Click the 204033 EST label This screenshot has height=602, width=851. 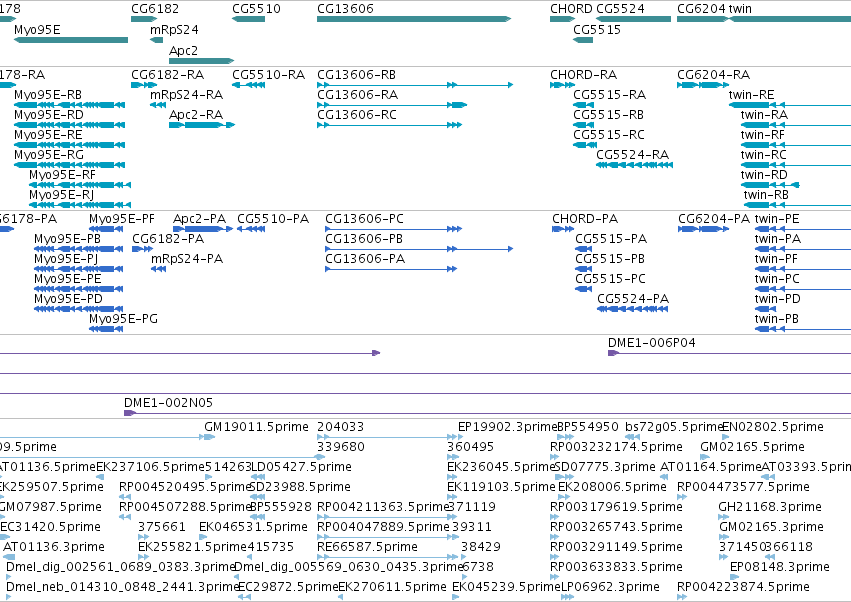pyautogui.click(x=340, y=427)
